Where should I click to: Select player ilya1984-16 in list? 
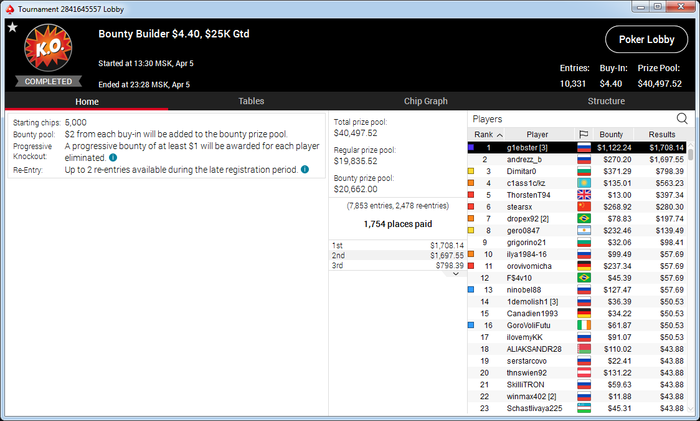[x=577, y=254]
